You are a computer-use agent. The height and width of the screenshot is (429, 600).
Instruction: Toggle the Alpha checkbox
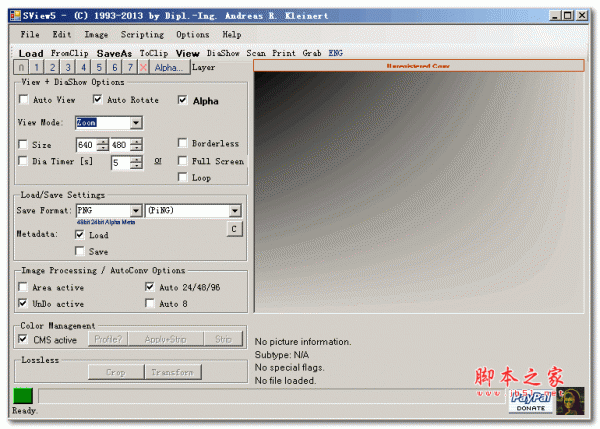pos(183,100)
